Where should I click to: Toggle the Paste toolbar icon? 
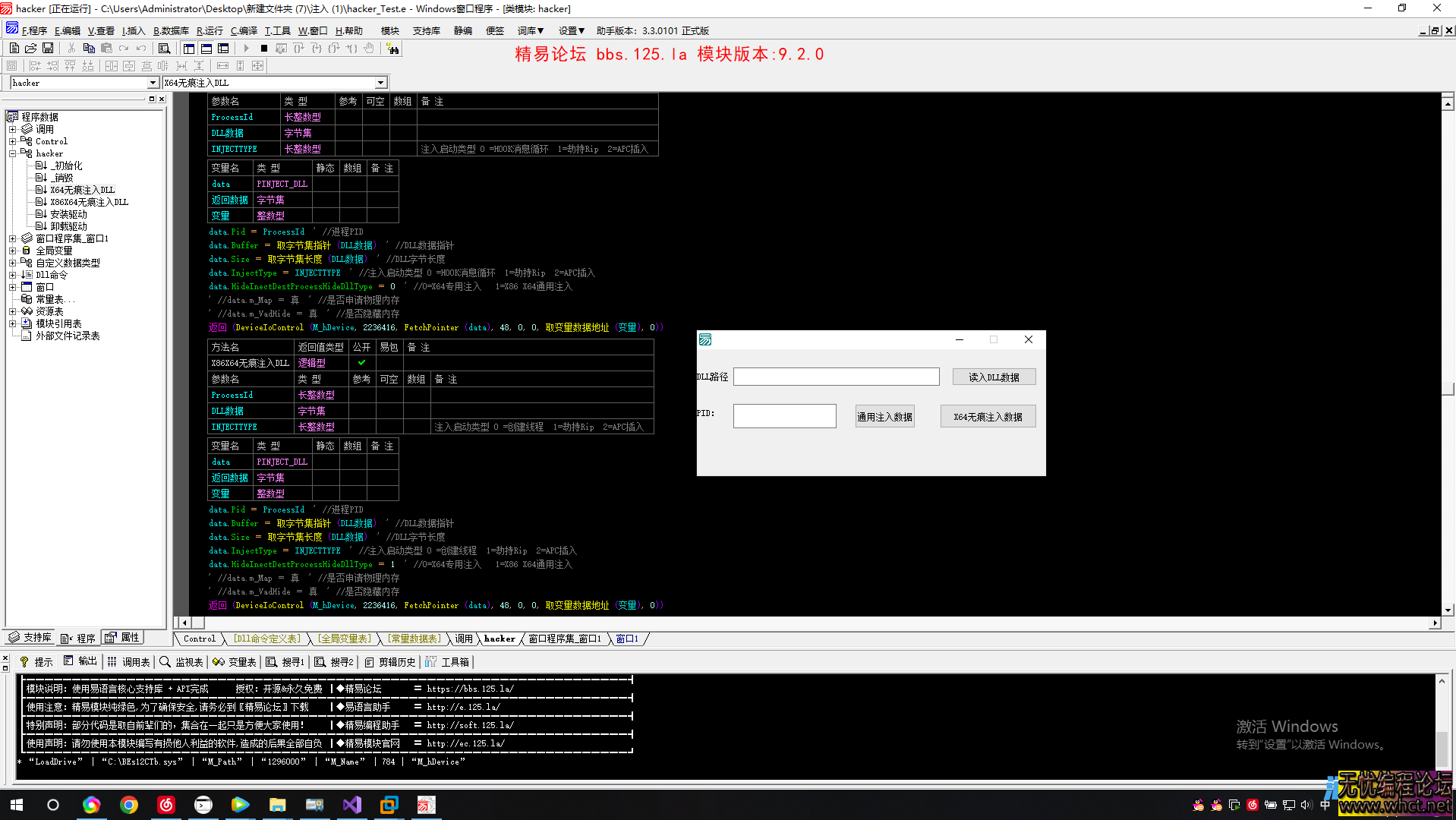(105, 48)
